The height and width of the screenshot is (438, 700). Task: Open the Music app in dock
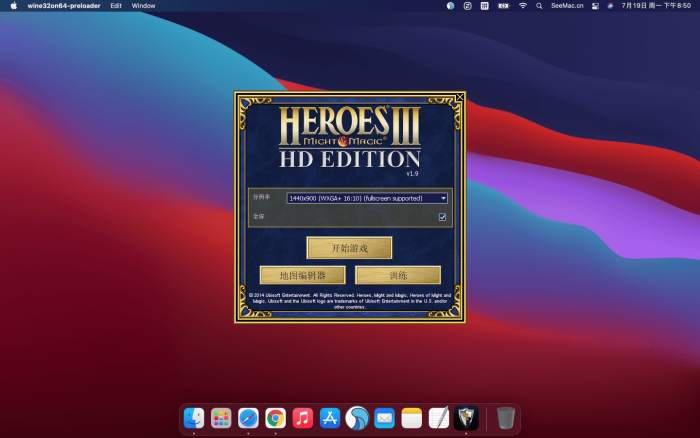(303, 418)
